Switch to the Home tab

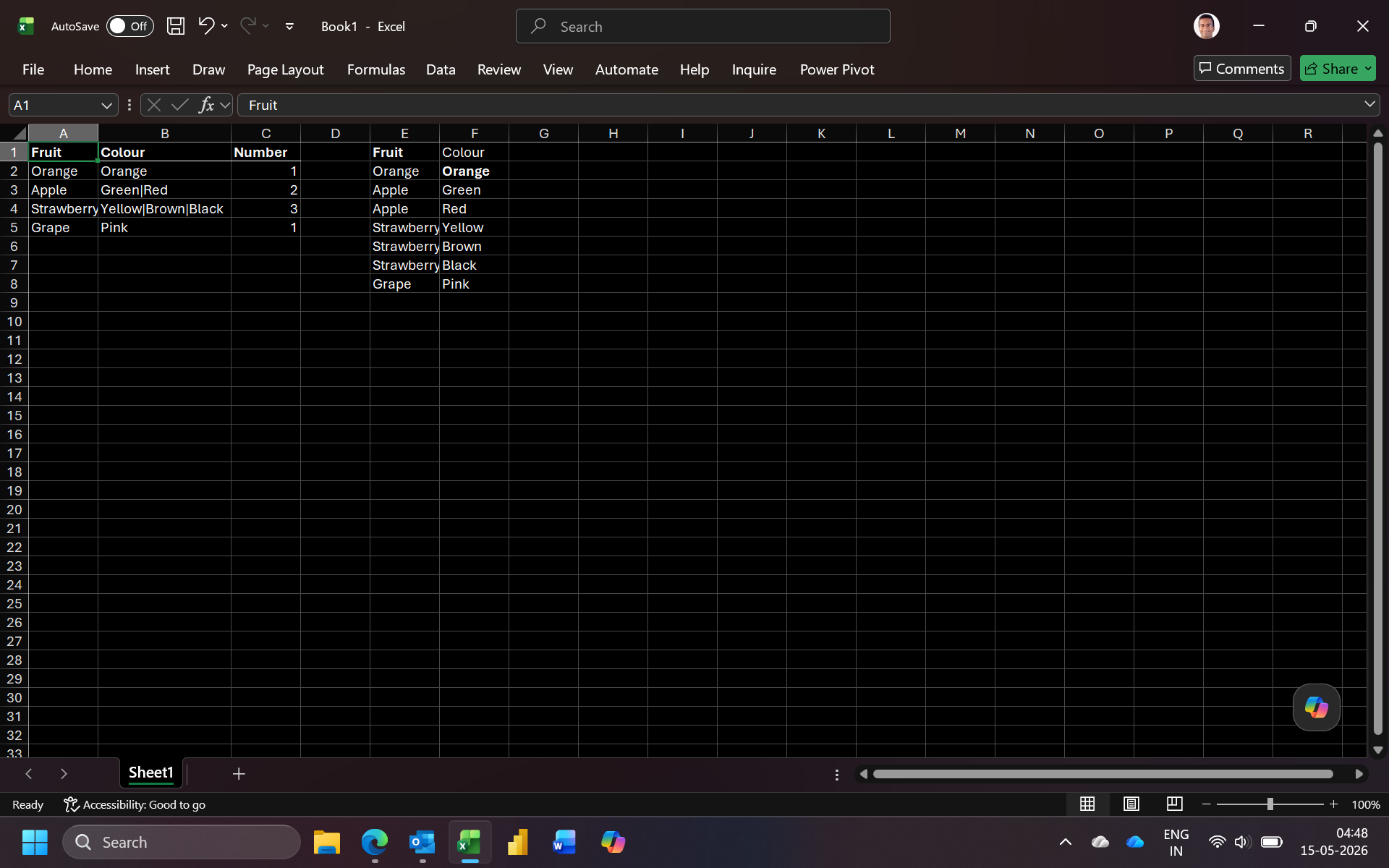tap(93, 69)
